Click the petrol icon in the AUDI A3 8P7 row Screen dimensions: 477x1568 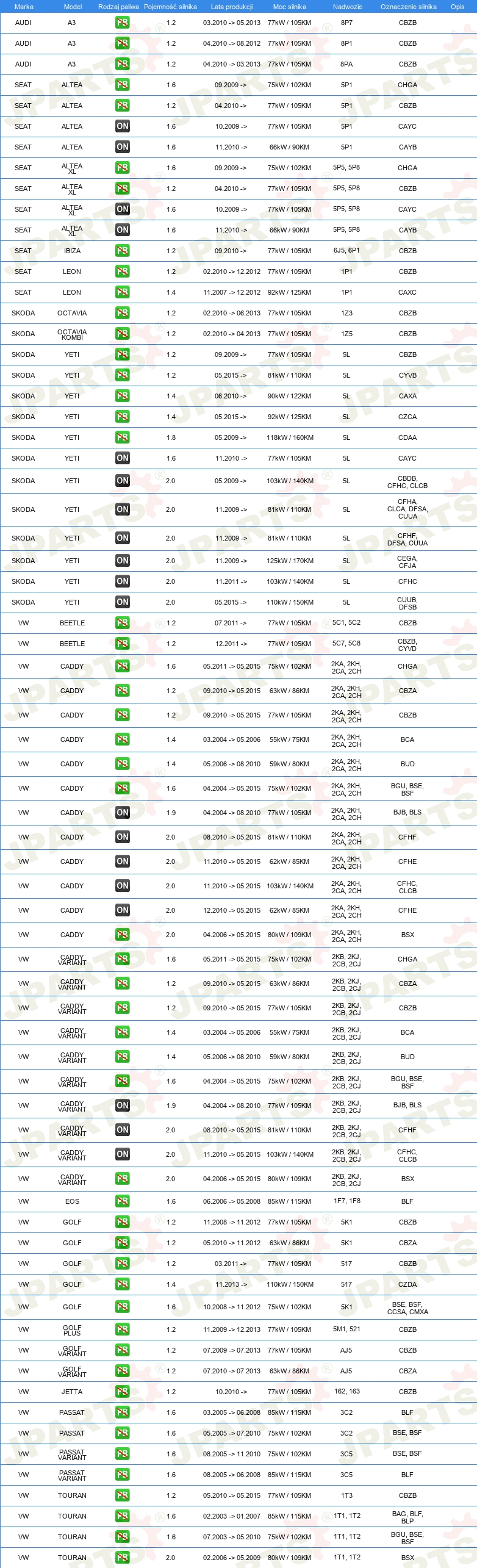123,23
